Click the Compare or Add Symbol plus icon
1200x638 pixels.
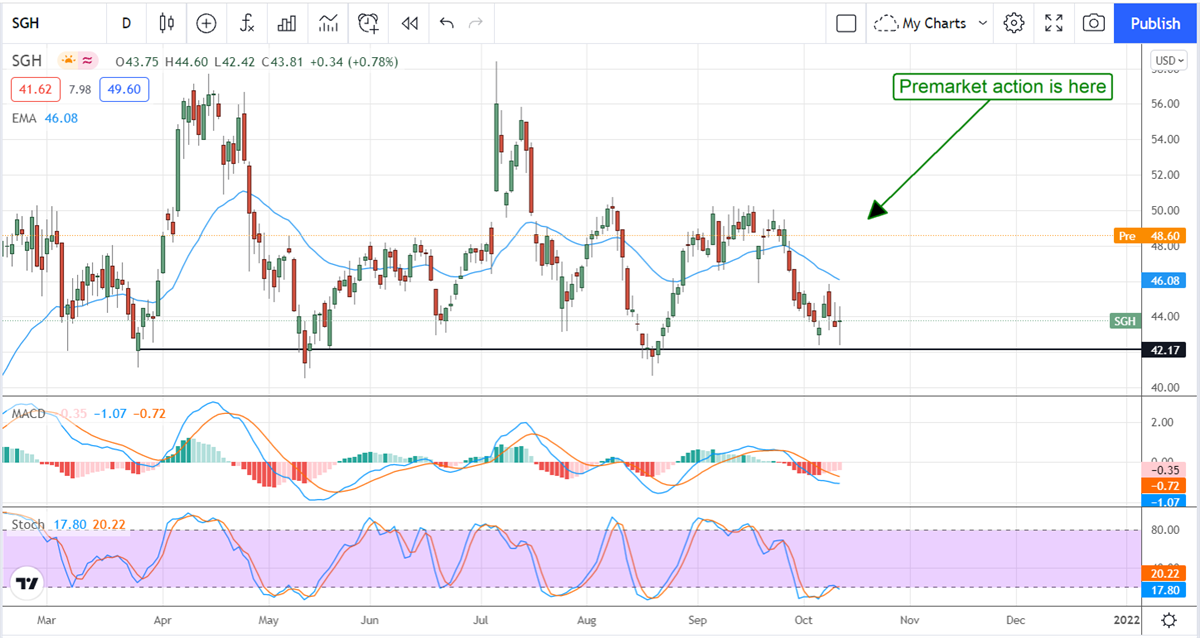coord(206,22)
